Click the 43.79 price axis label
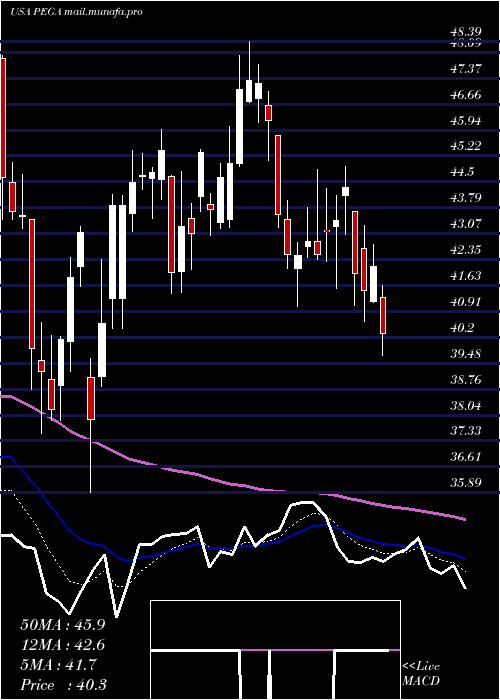This screenshot has width=500, height=700. pyautogui.click(x=465, y=197)
